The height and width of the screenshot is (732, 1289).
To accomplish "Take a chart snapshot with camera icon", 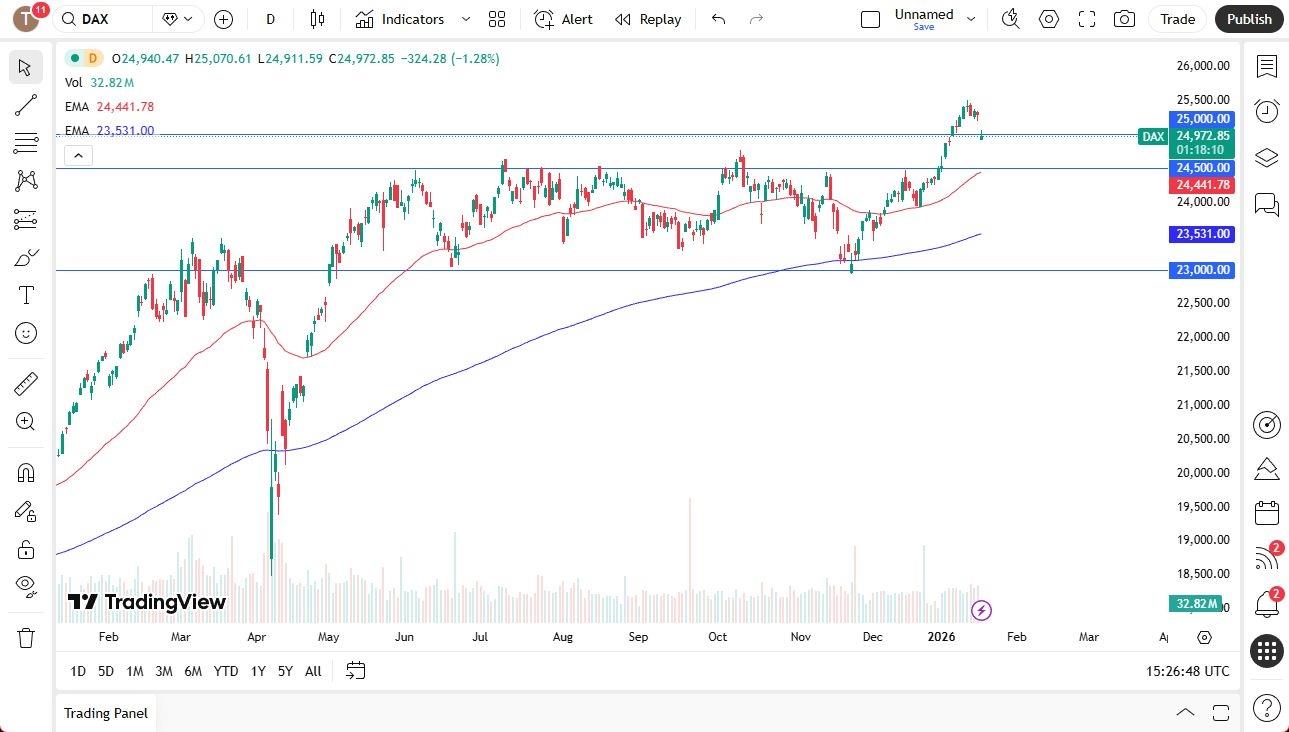I will pyautogui.click(x=1124, y=19).
